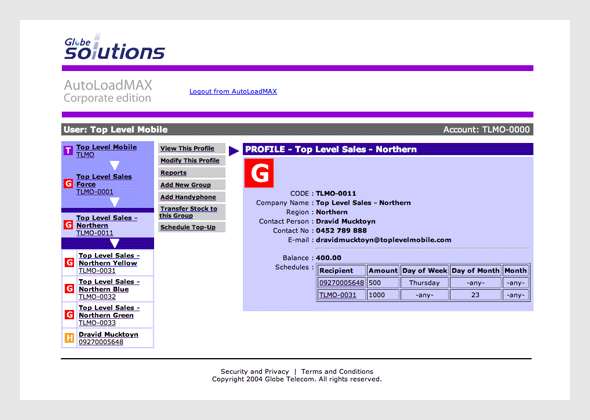Click the white down arrow below Top Level Sales Force

tap(114, 202)
